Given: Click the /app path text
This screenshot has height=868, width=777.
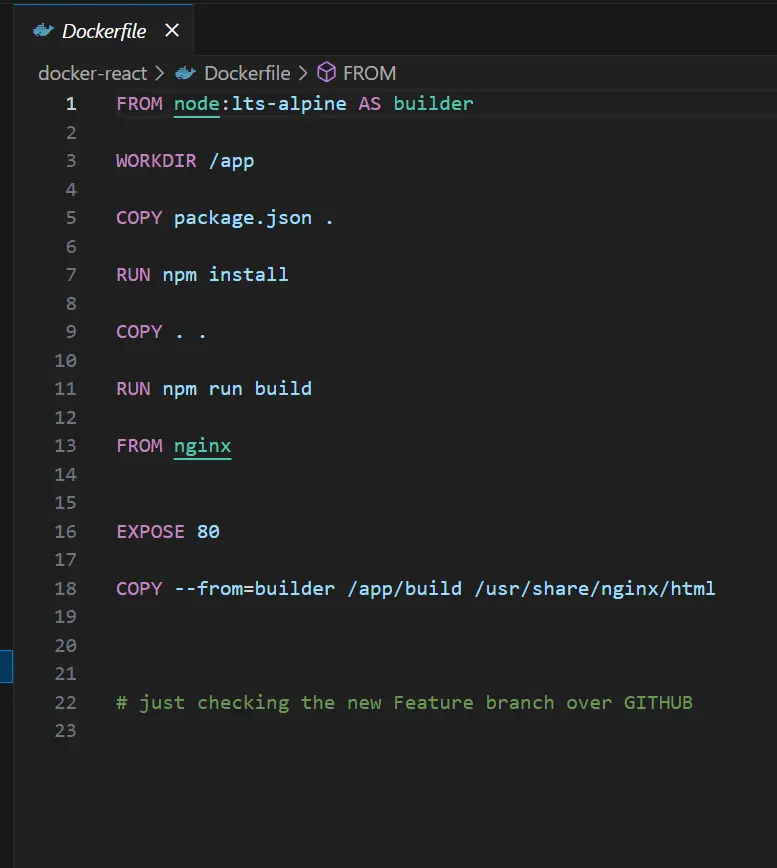Looking at the screenshot, I should [231, 161].
